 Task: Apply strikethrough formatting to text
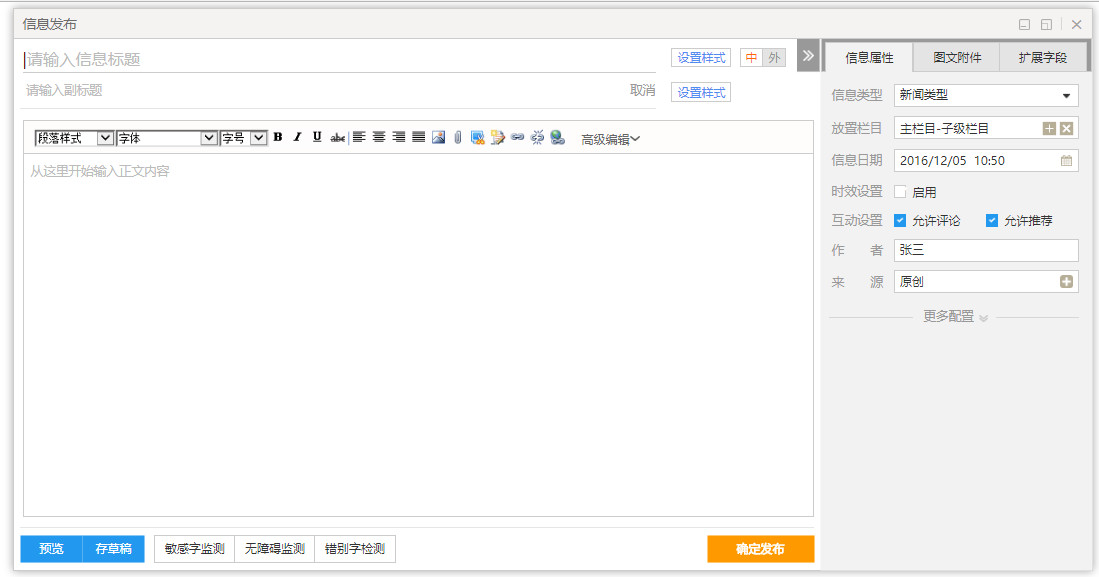tap(338, 138)
